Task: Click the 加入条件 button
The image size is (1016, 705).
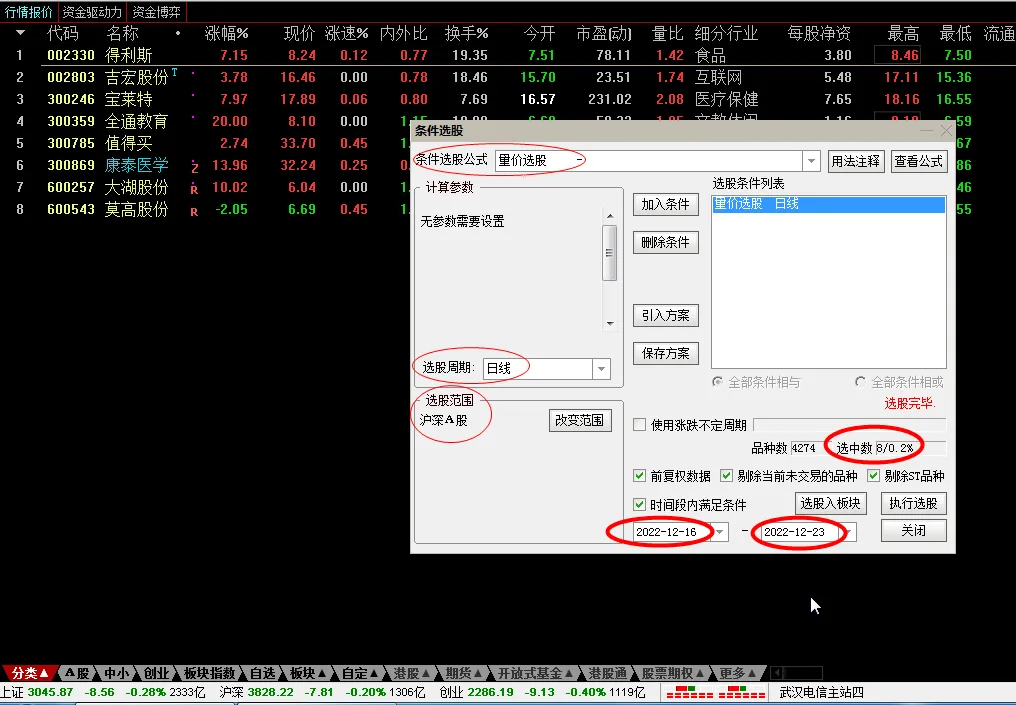Action: (665, 204)
